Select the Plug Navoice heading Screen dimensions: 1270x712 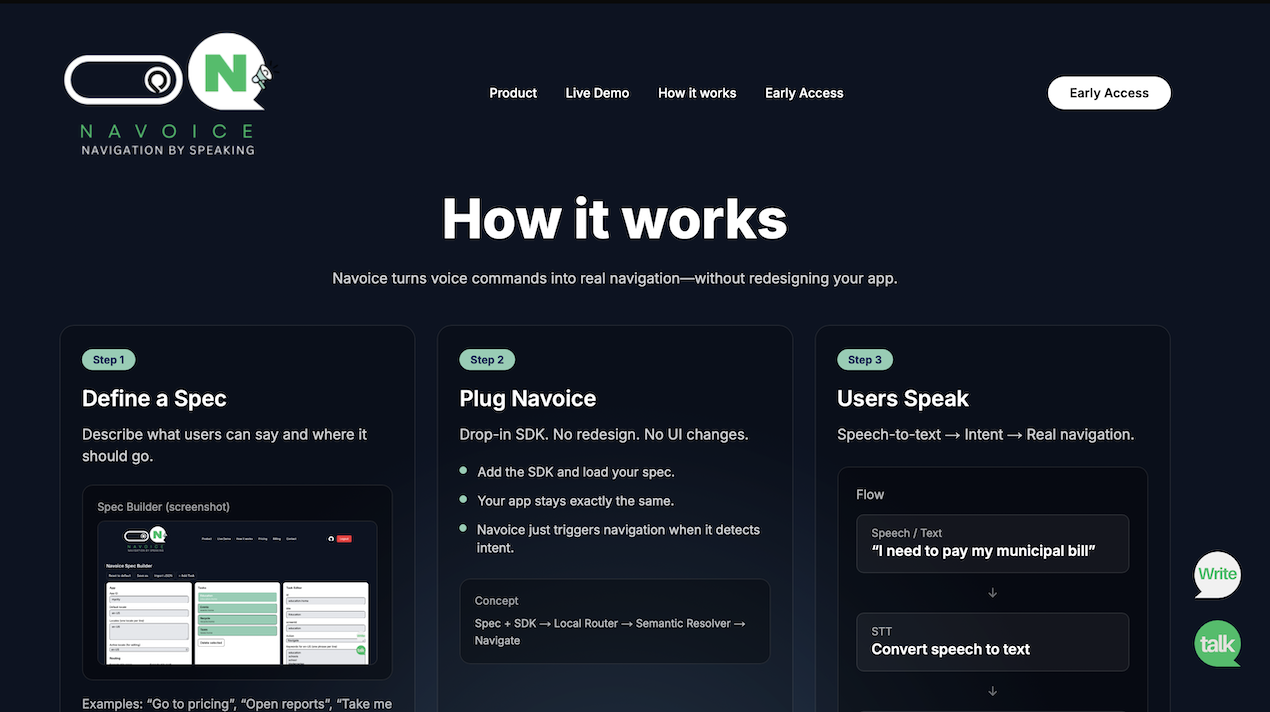click(x=528, y=398)
